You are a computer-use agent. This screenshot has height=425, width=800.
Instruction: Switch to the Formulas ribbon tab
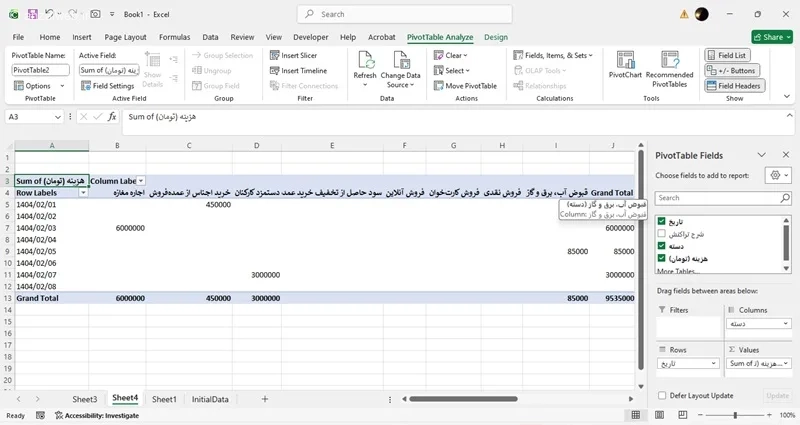[x=174, y=37]
